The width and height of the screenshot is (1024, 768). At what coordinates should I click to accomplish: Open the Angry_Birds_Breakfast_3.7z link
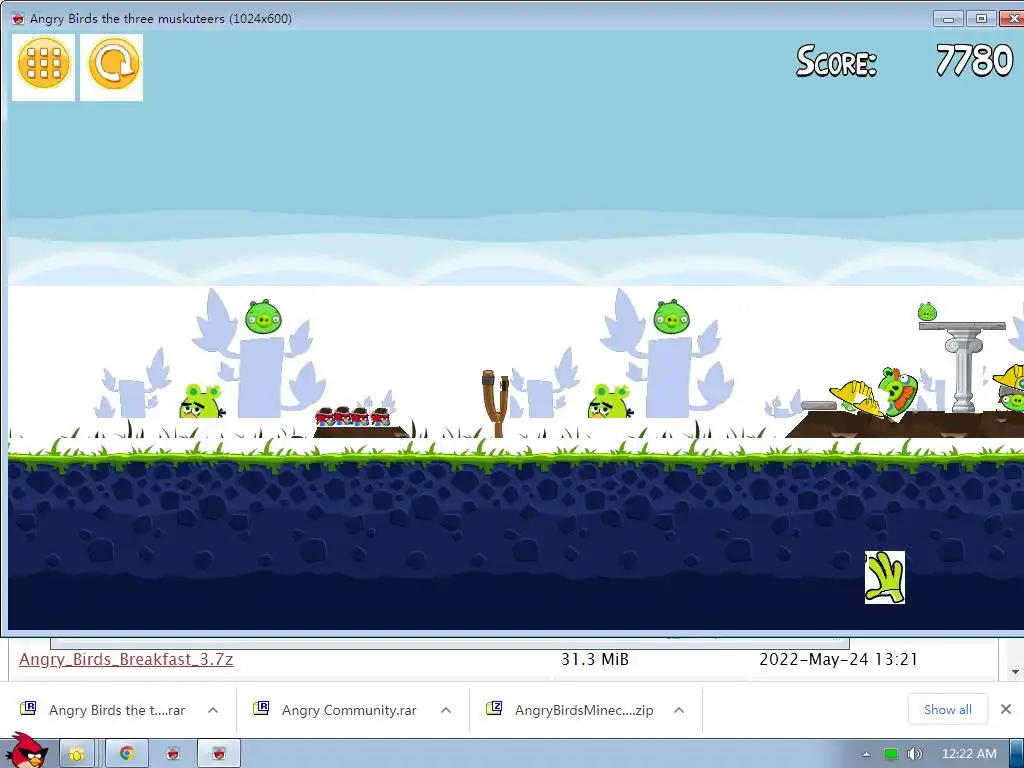(126, 660)
